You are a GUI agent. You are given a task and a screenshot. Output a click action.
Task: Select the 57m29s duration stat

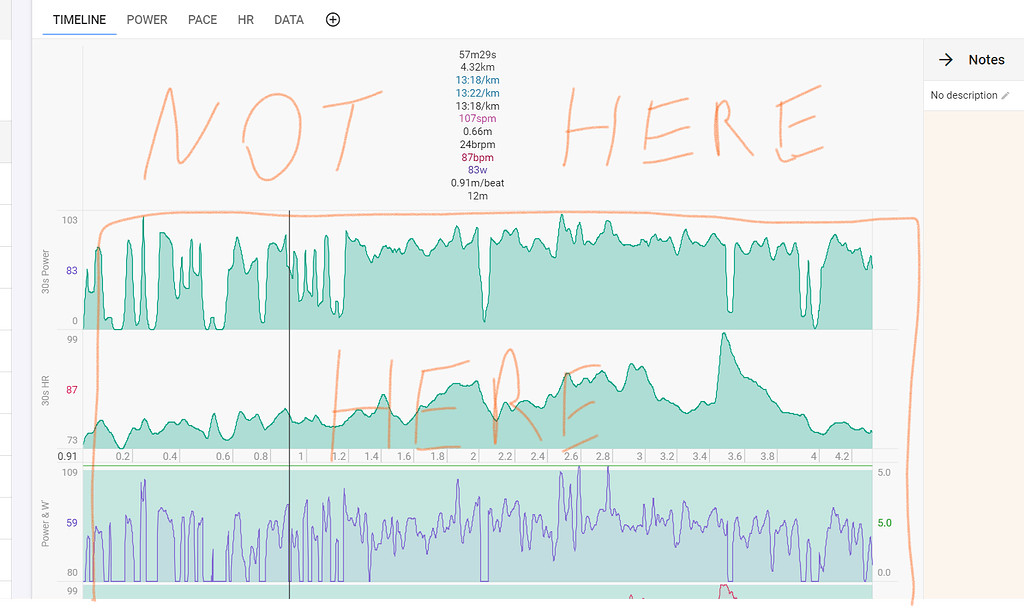coord(477,54)
